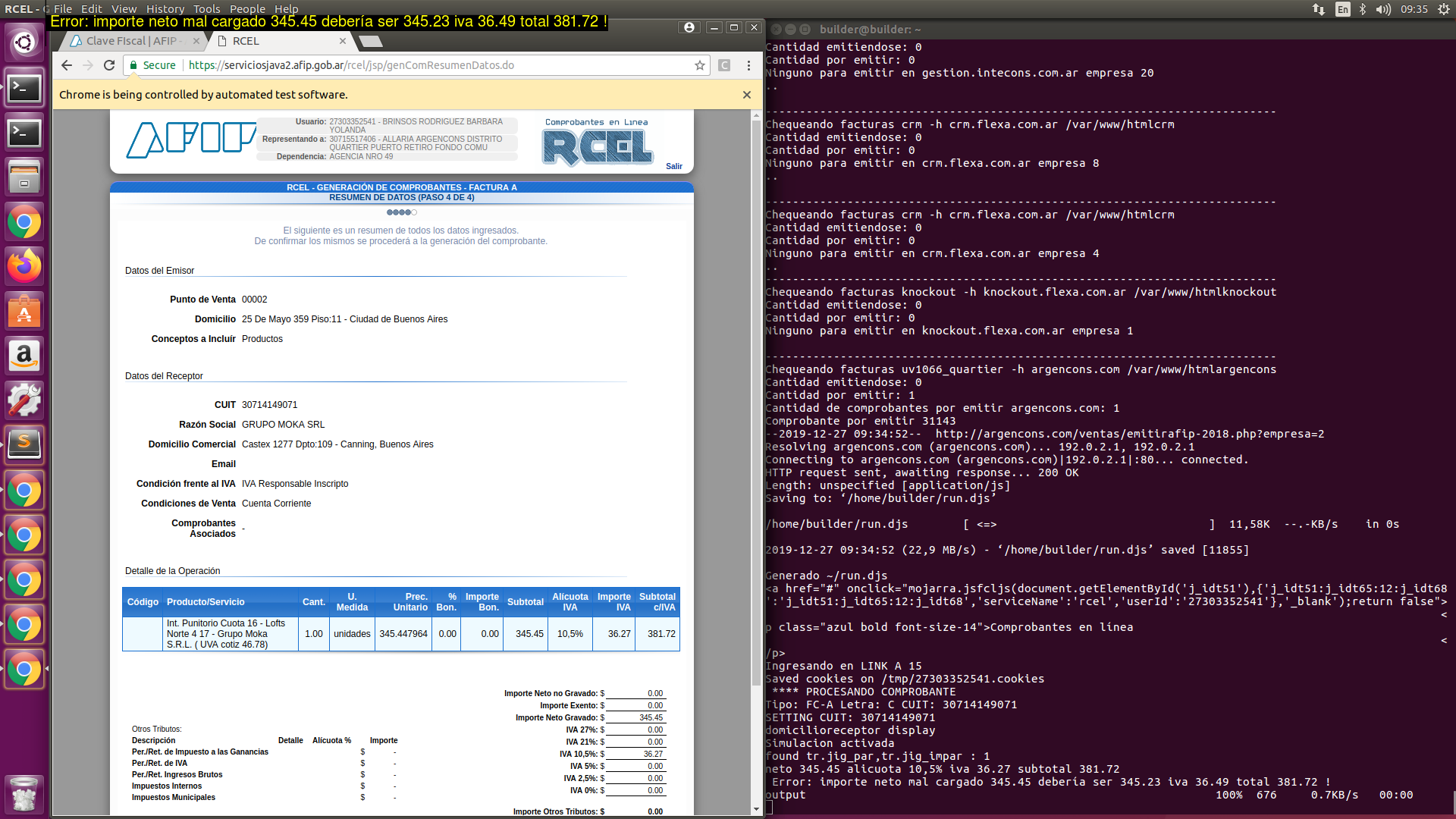The height and width of the screenshot is (819, 1456).
Task: Click Prec. Unitario cell 345.447964
Action: tap(403, 634)
